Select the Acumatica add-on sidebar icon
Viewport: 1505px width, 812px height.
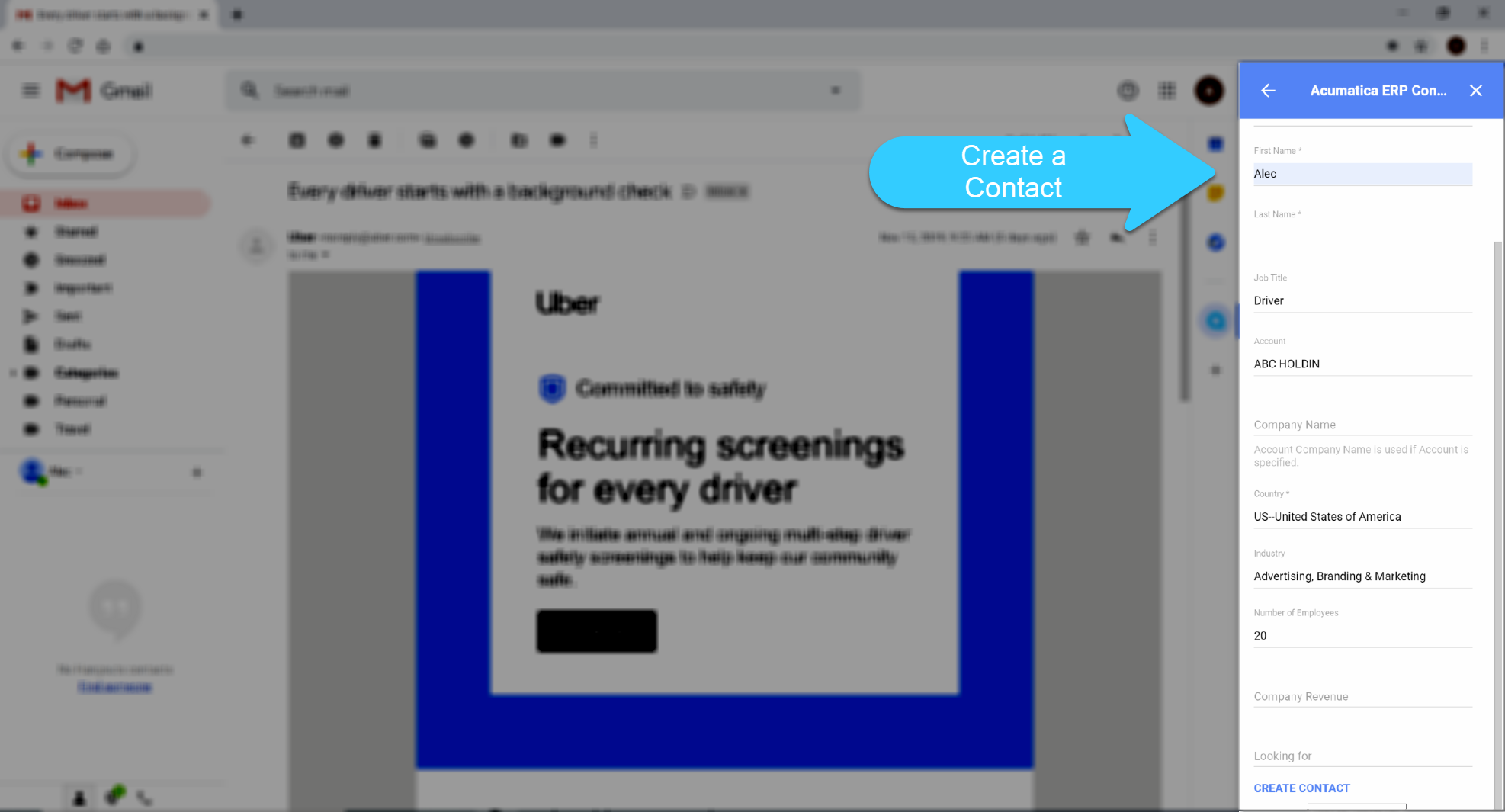1216,321
